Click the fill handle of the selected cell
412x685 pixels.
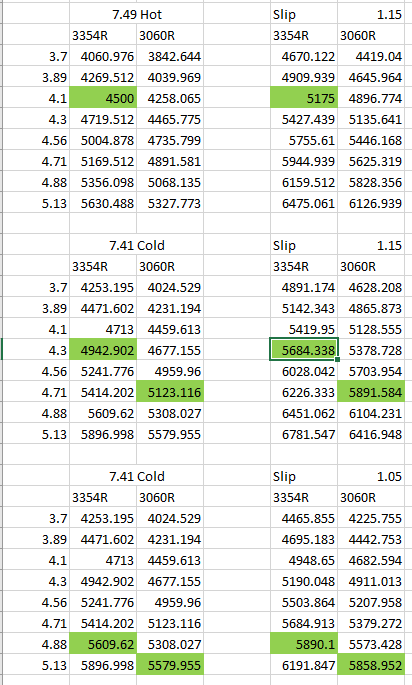[x=337, y=360]
